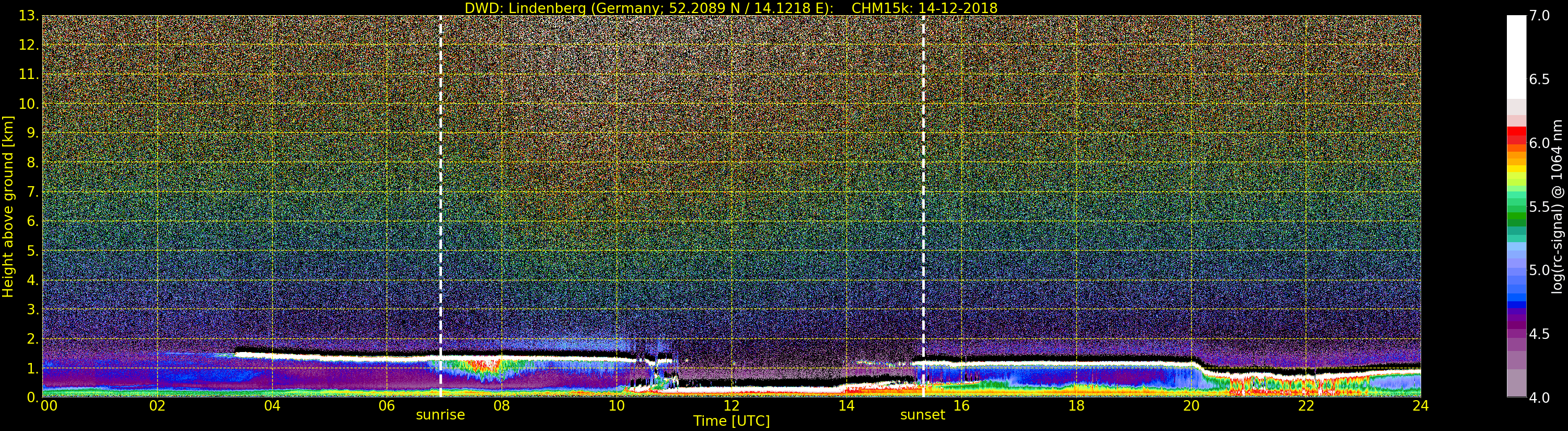This screenshot has height=431, width=1568.
Task: Click height axis tick '7.'
Action: (32, 192)
